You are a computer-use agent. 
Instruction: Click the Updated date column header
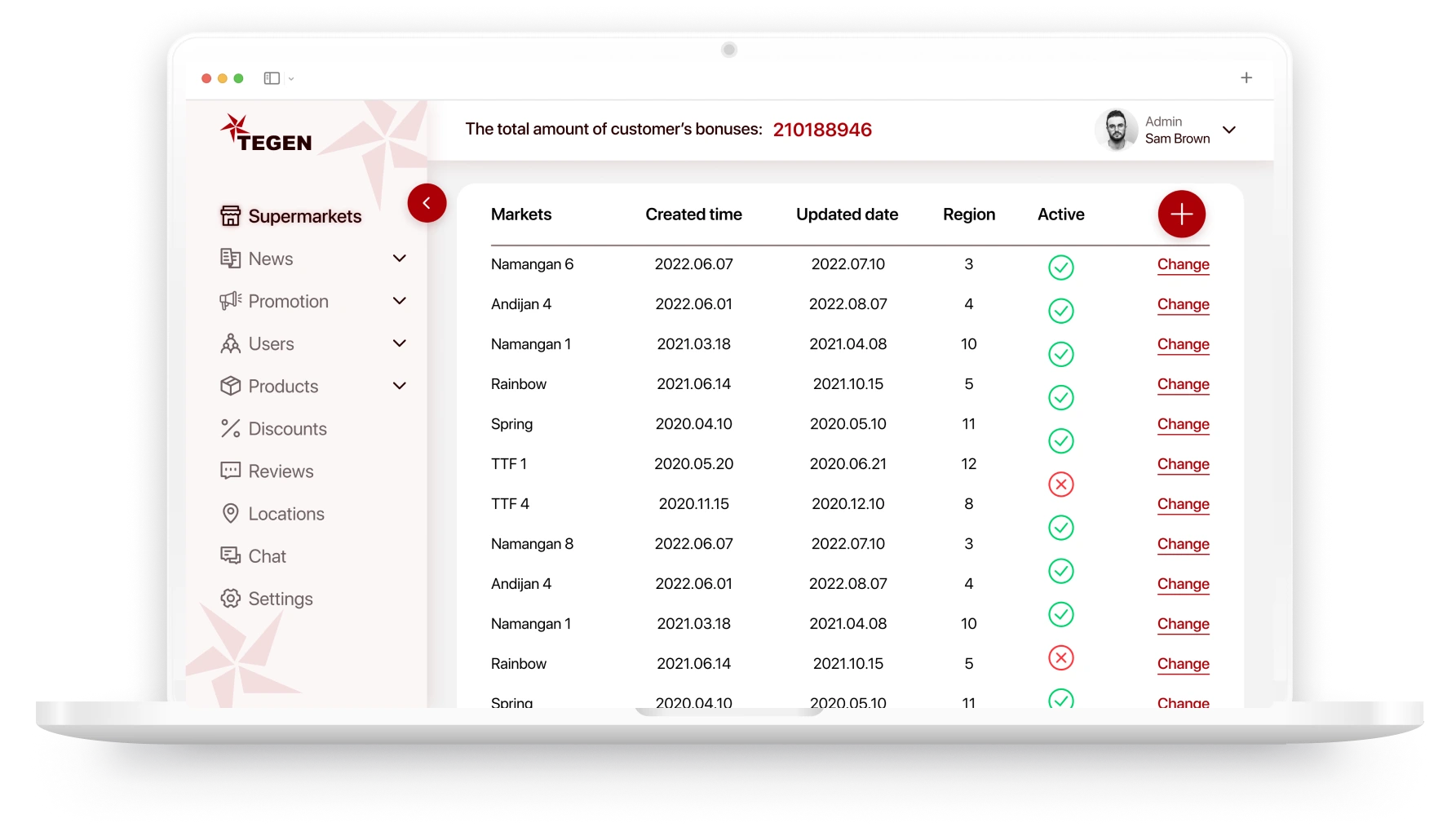coord(847,215)
